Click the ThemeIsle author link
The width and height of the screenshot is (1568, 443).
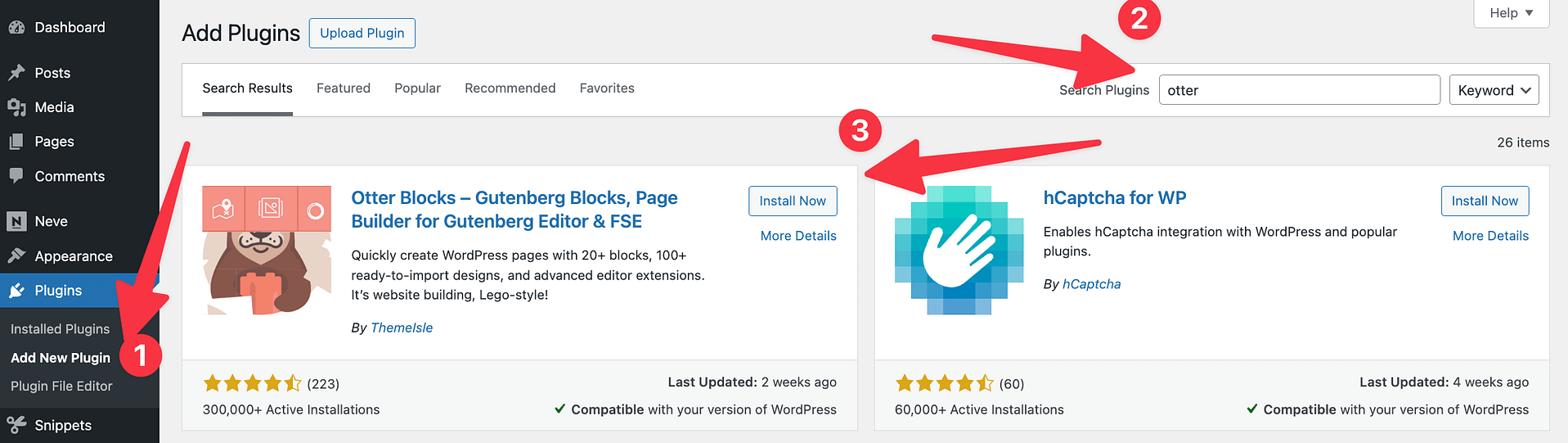401,328
